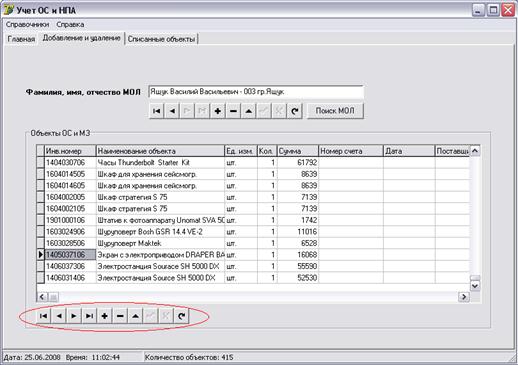The image size is (518, 365).
Task: Click the Кол. column header
Action: 267,151
